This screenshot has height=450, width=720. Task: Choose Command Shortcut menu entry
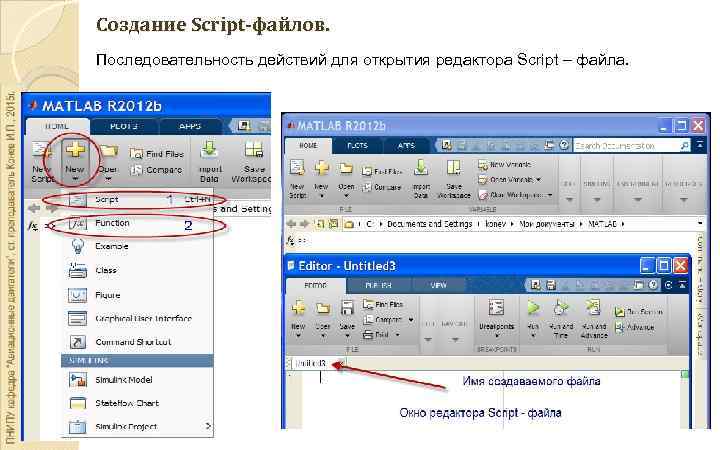(x=138, y=342)
